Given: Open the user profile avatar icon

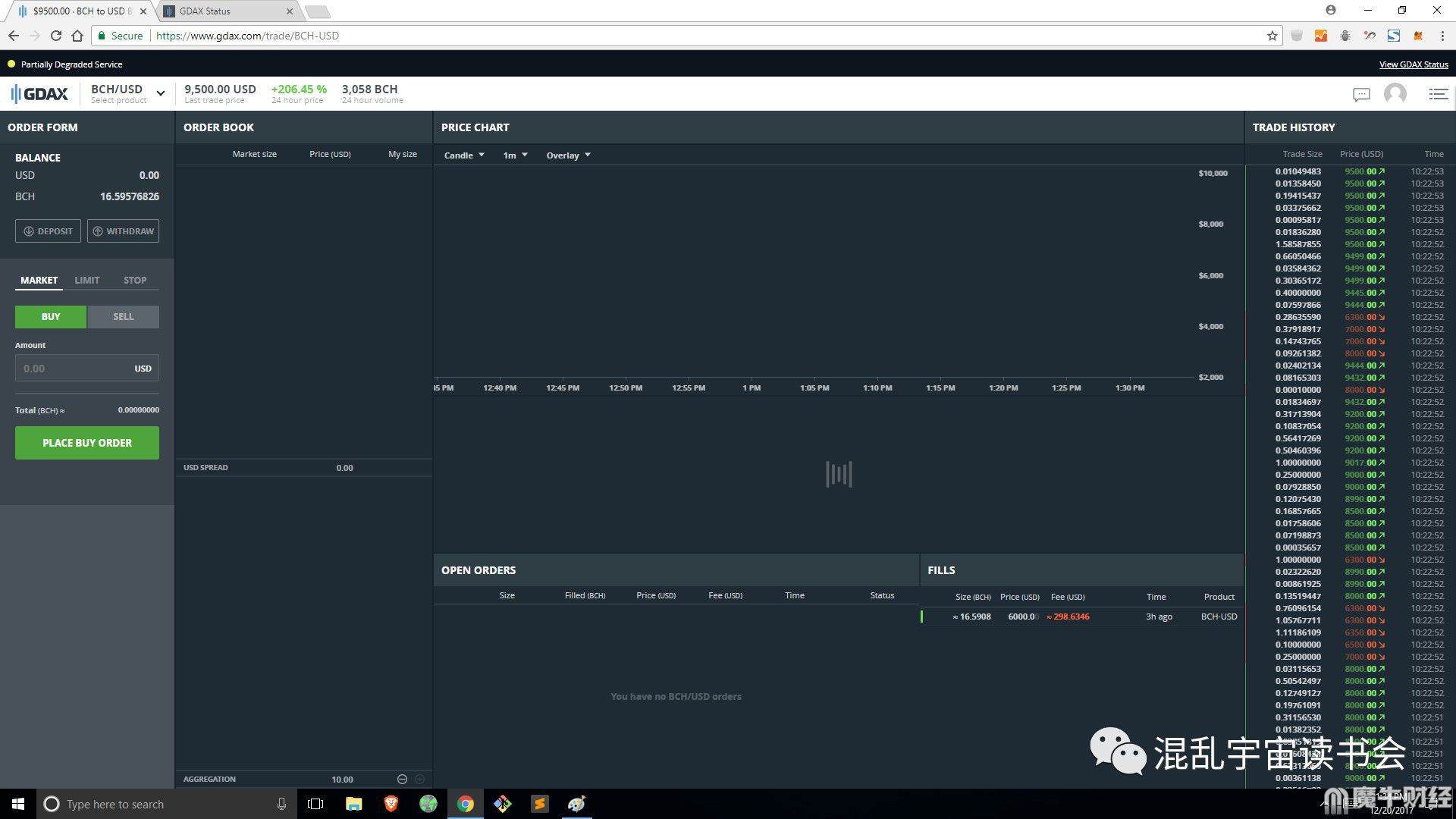Looking at the screenshot, I should pyautogui.click(x=1395, y=93).
